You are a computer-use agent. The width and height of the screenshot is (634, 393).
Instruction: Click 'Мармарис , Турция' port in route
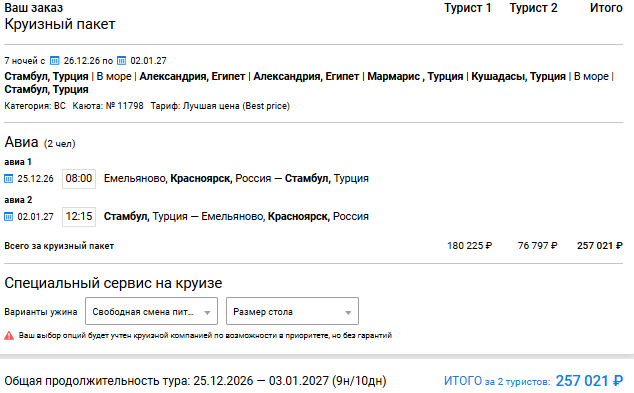pyautogui.click(x=415, y=76)
